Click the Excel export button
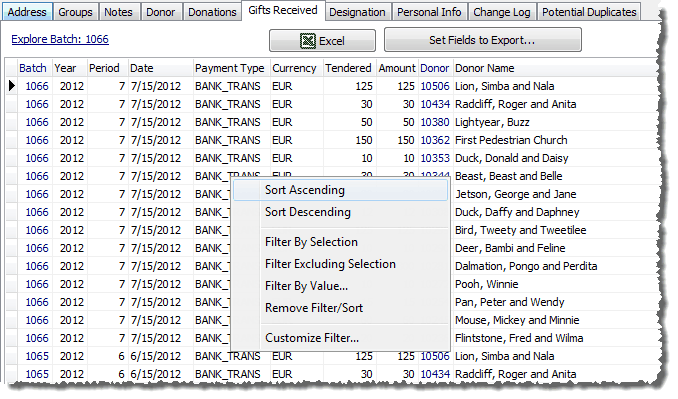Viewport: 678px width, 399px height. click(x=322, y=41)
